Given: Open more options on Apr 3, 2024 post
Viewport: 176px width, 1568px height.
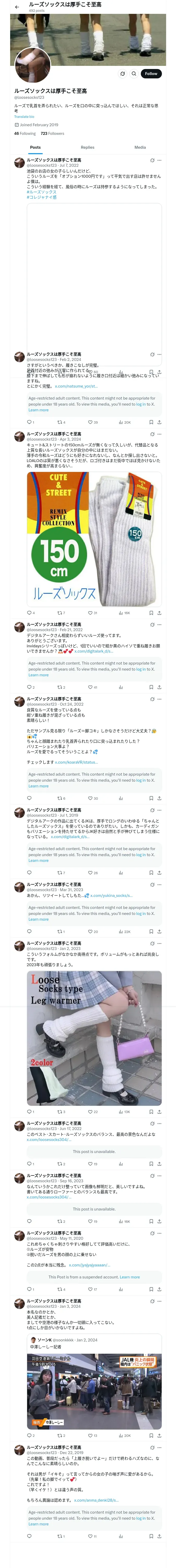Looking at the screenshot, I should (160, 434).
